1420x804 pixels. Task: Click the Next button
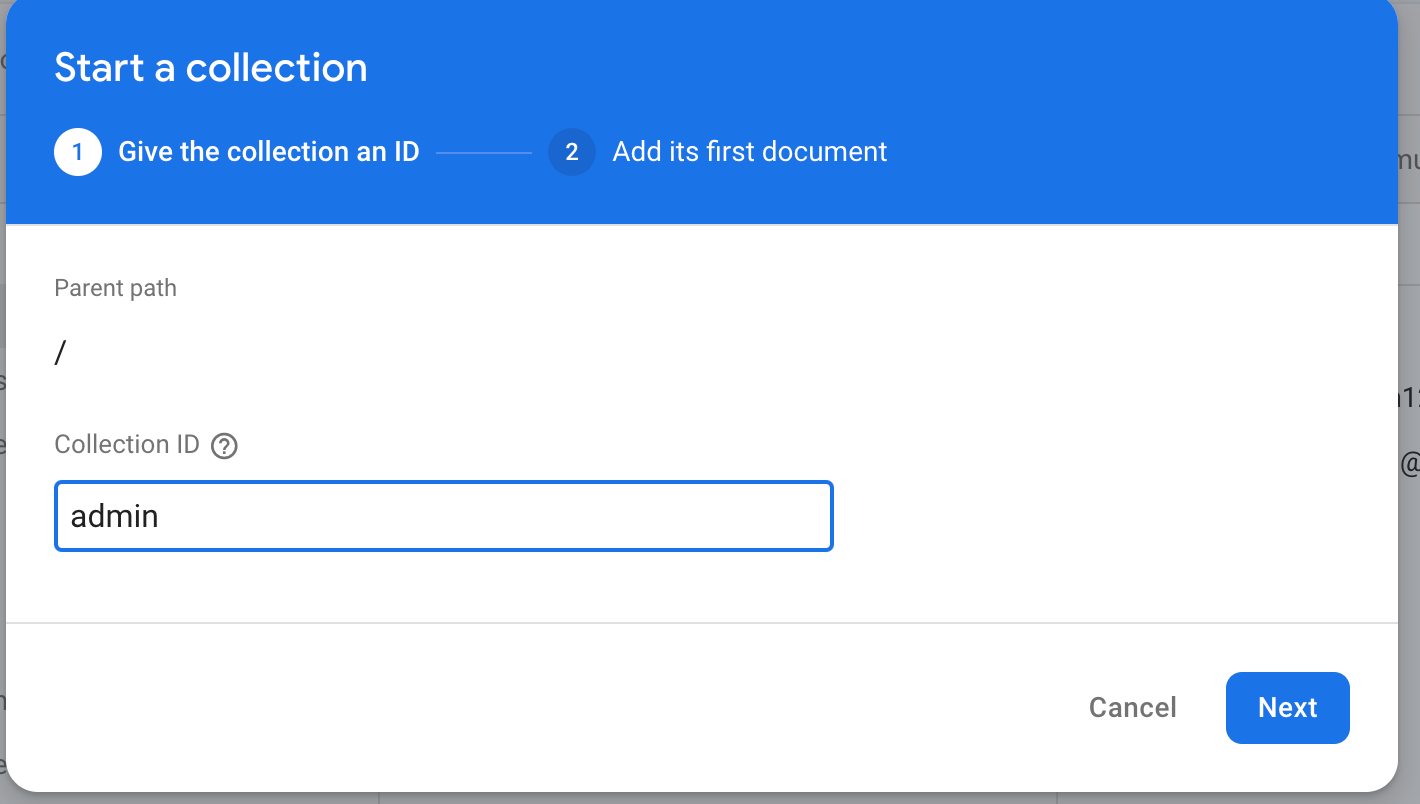[1287, 708]
